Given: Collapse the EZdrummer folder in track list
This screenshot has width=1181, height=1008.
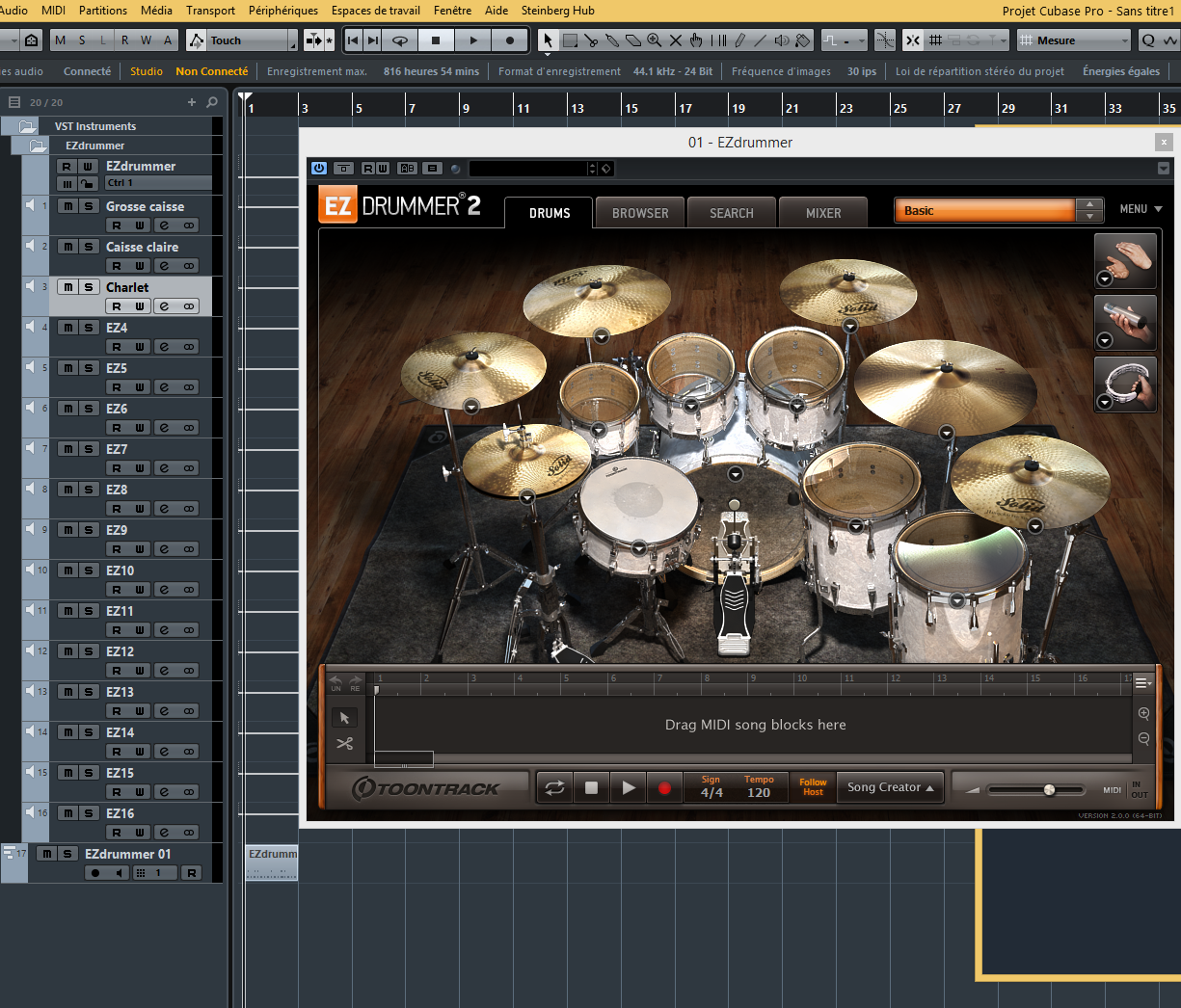Looking at the screenshot, I should [39, 146].
